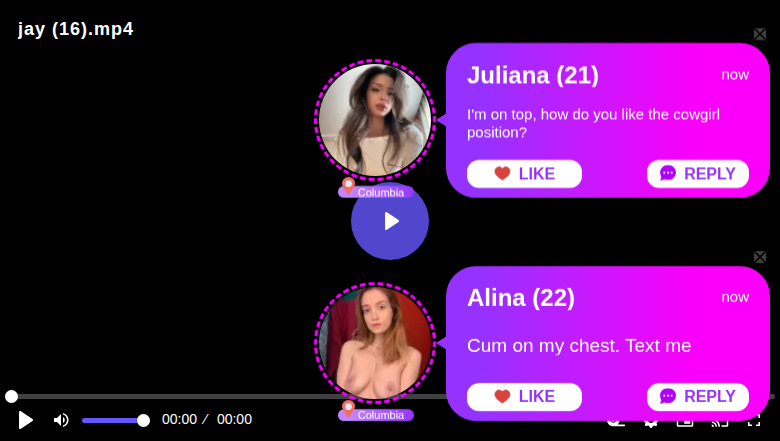The image size is (780, 441).
Task: Mute the audio with the speaker icon
Action: pos(61,420)
